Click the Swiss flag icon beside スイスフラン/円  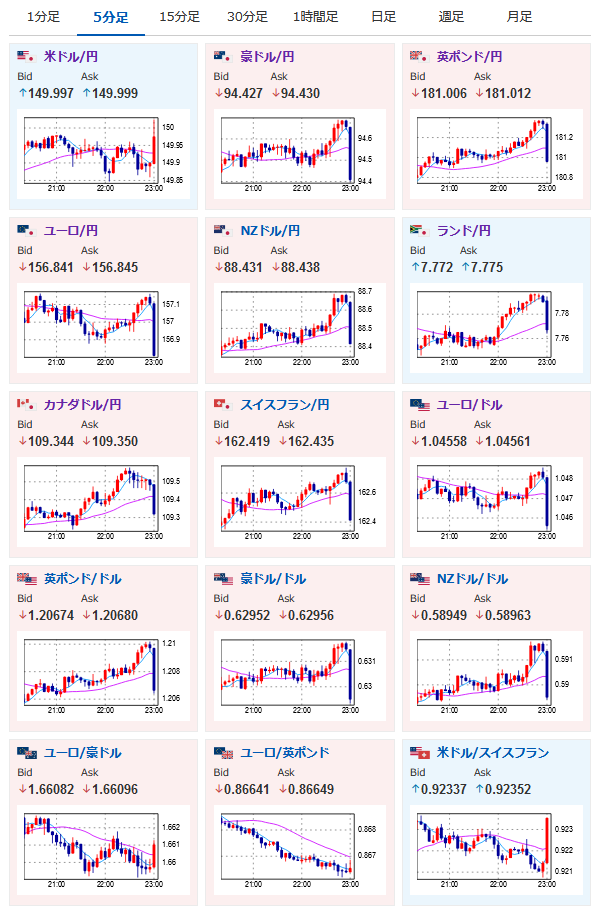(x=223, y=404)
